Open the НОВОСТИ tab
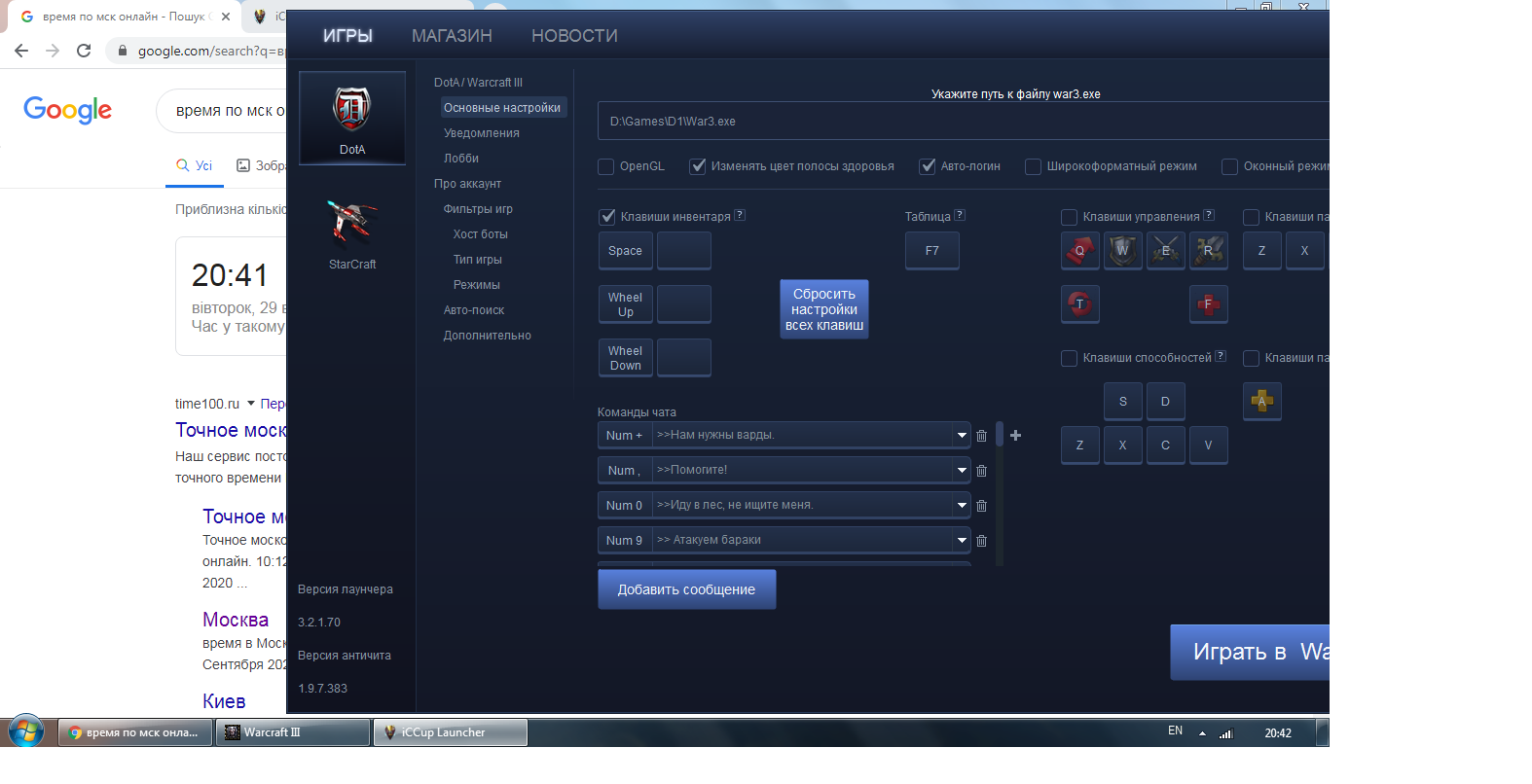This screenshot has width=1532, height=784. 574,36
